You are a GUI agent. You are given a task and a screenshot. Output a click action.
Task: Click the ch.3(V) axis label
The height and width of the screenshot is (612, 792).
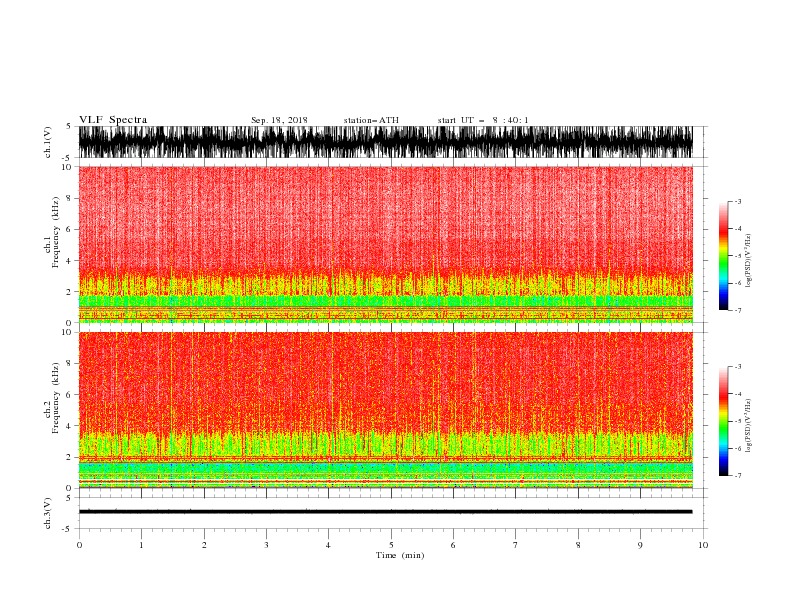(x=48, y=513)
